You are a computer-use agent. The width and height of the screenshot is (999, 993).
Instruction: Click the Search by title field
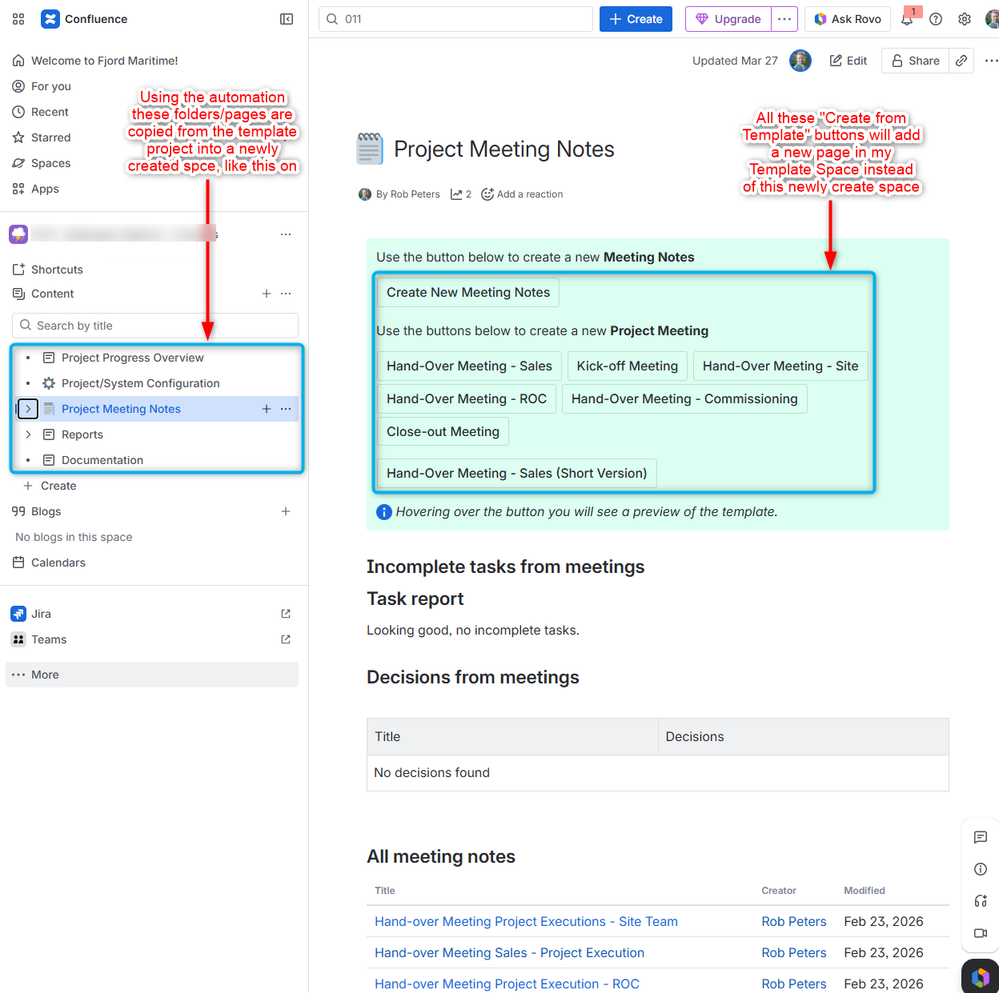pos(155,325)
